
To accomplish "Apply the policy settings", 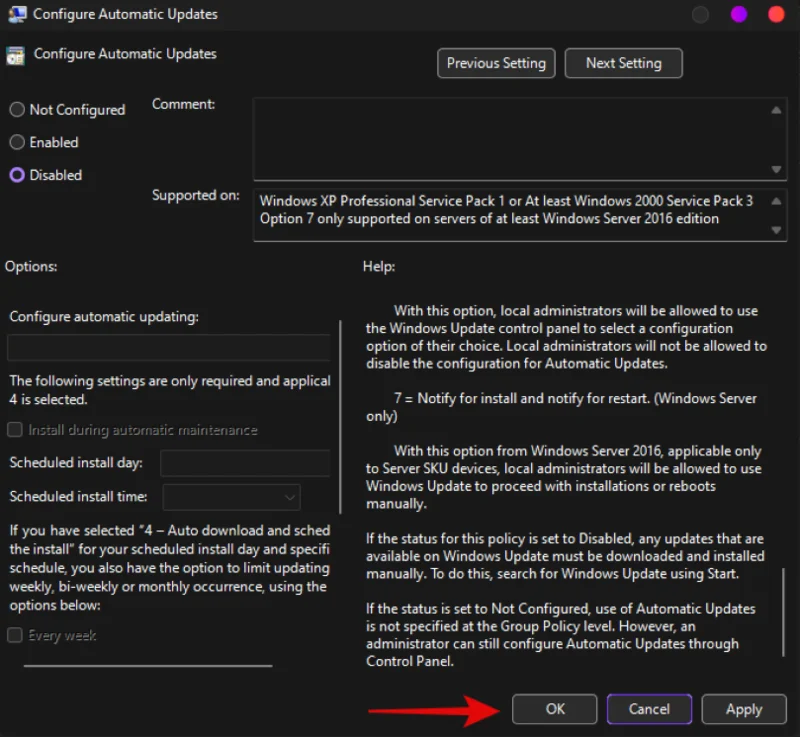I will coord(744,709).
